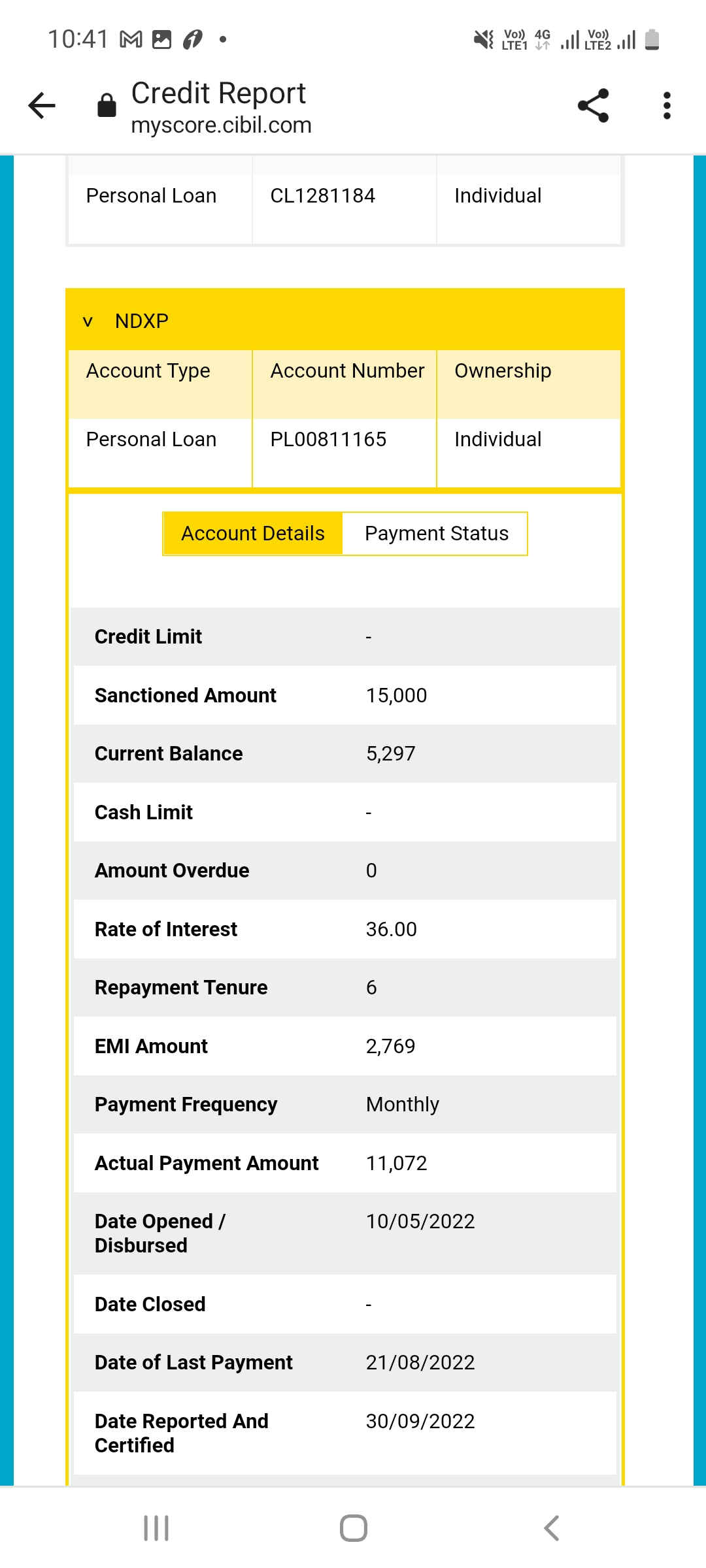
Task: Tap the back arrow in browser header
Action: (x=42, y=106)
